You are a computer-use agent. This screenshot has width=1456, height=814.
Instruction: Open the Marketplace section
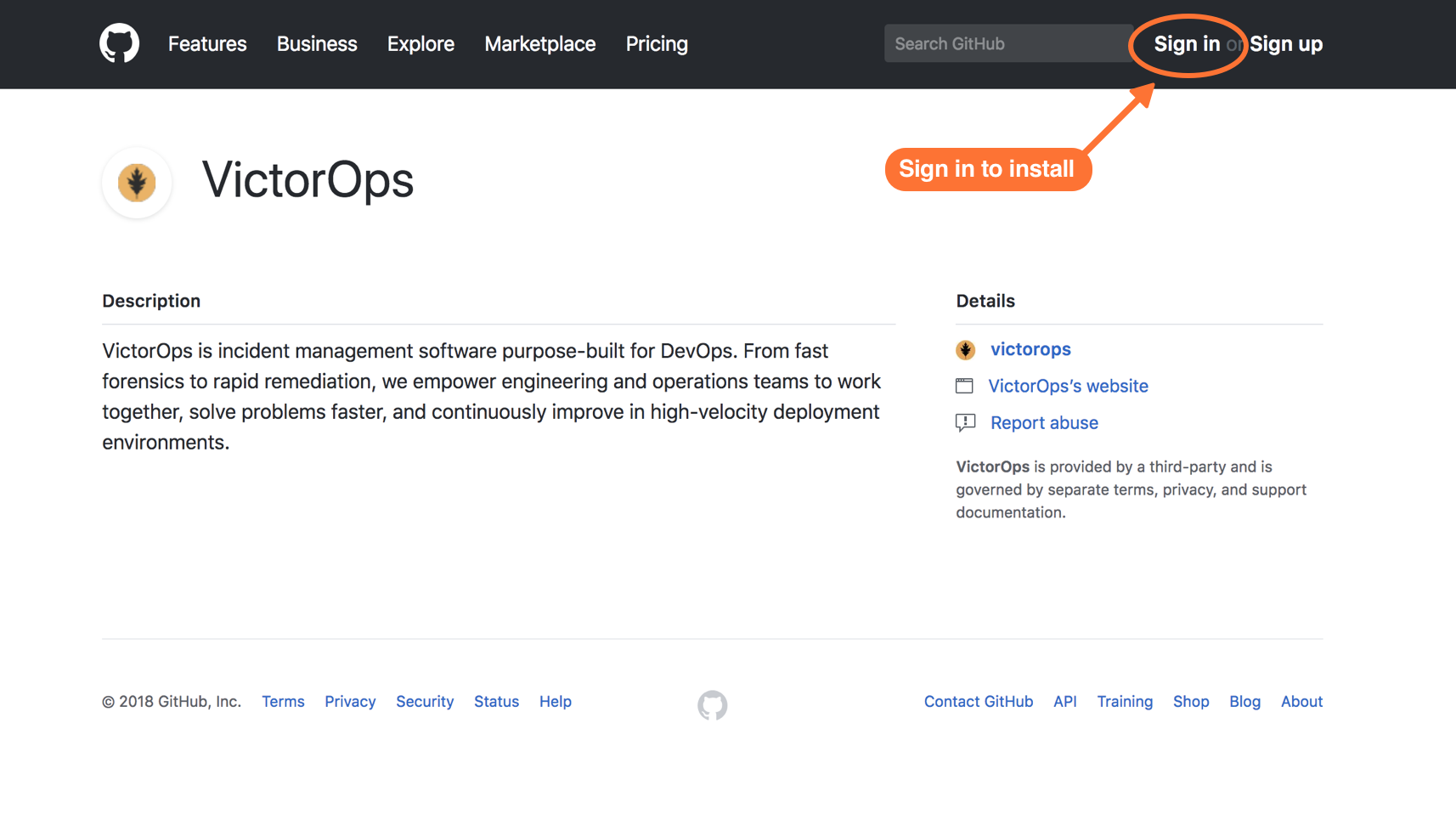[x=539, y=43]
